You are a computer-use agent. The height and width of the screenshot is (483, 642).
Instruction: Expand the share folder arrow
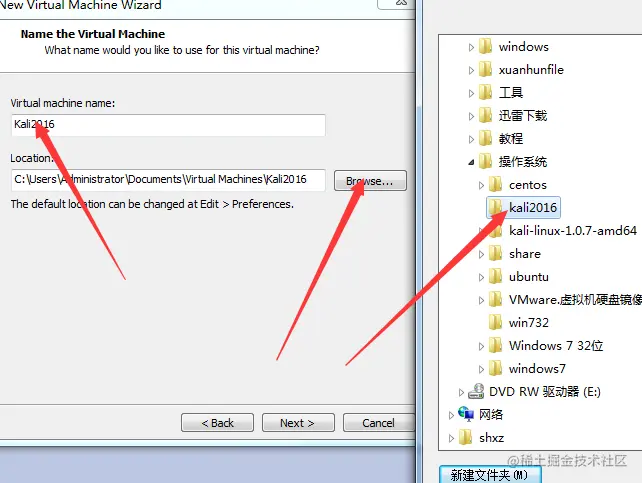[482, 255]
